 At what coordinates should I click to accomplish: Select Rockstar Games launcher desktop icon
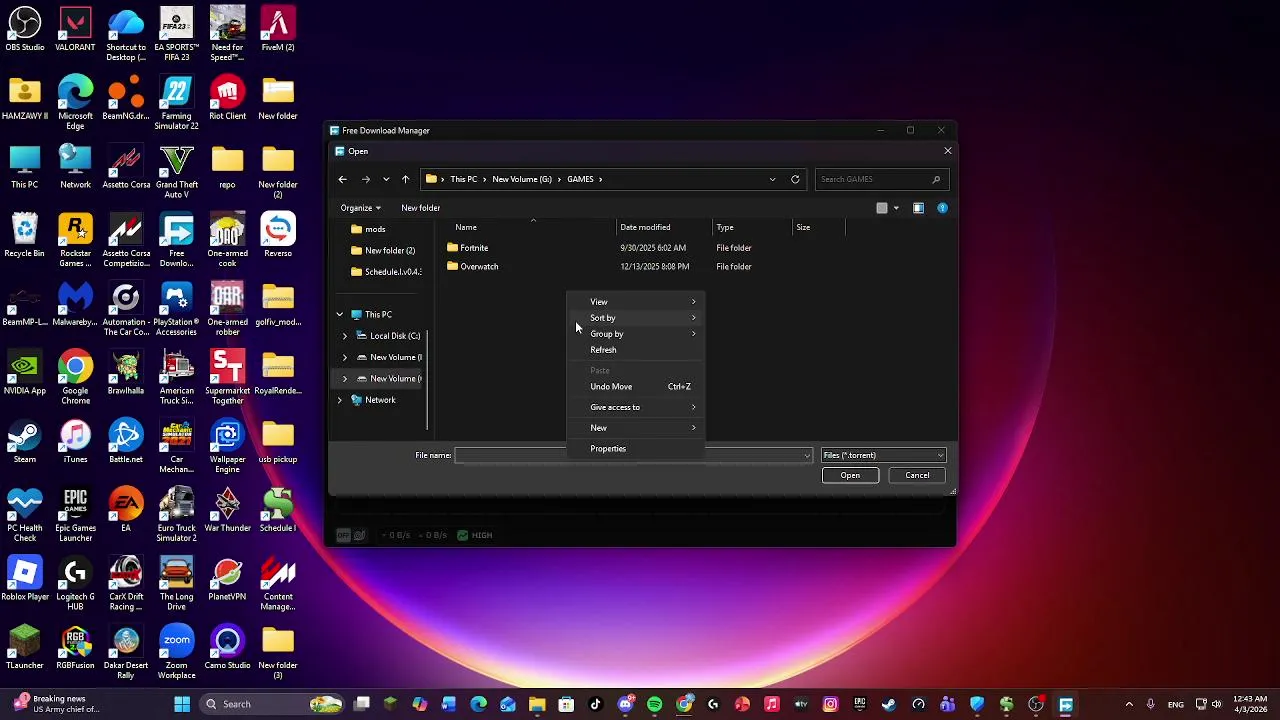(75, 241)
